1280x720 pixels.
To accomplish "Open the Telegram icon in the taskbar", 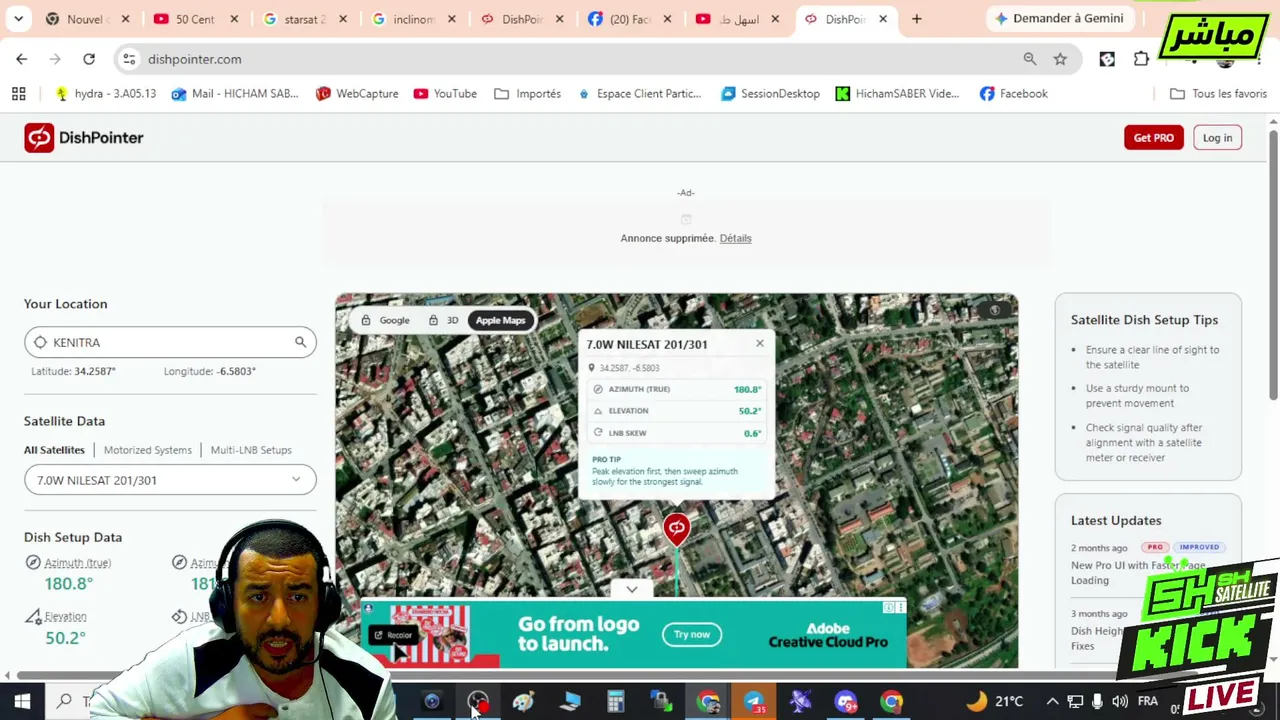I will point(754,701).
